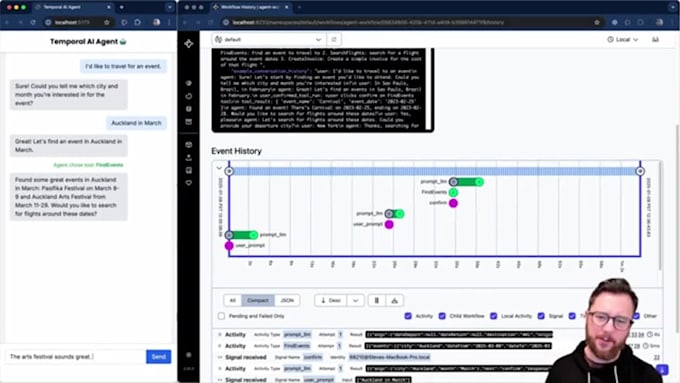Open the Archive box sidebar icon
This screenshot has width=680, height=383.
coord(189,122)
